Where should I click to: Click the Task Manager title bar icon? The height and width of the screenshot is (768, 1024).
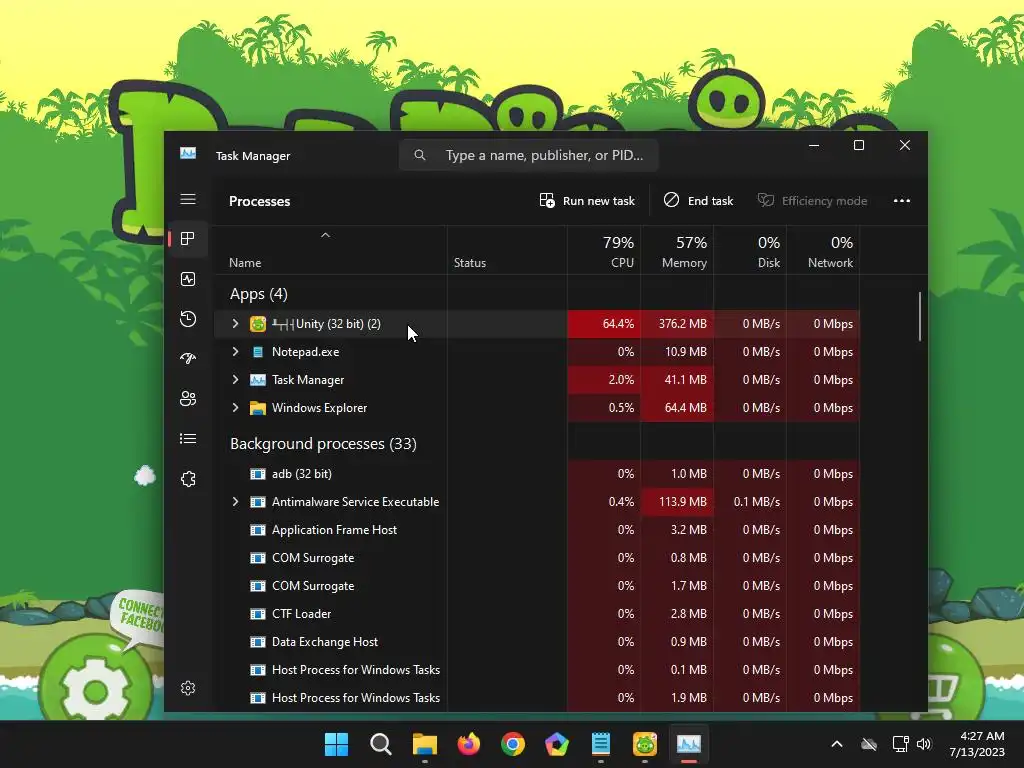coord(188,153)
